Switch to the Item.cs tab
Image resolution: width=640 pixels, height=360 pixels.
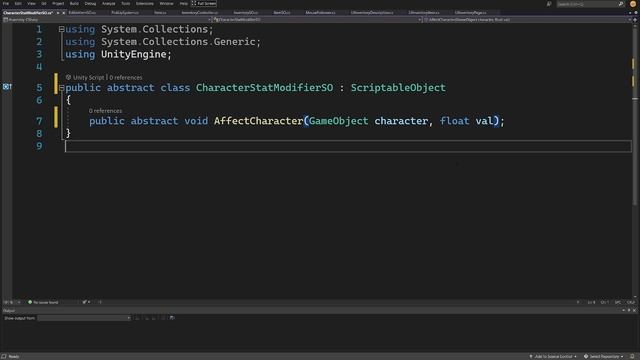point(160,13)
